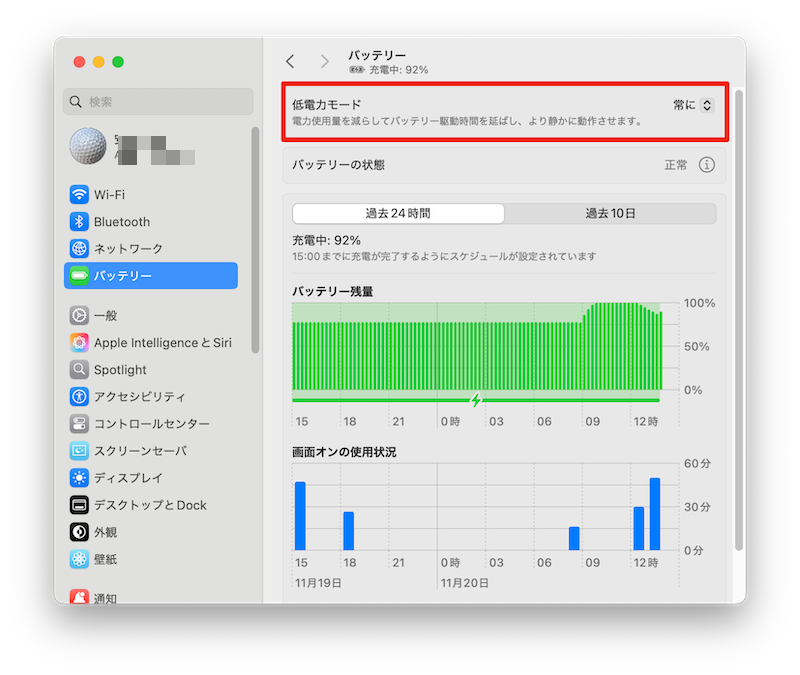
Task: Click the main panel vertical scrollbar
Action: (739, 320)
